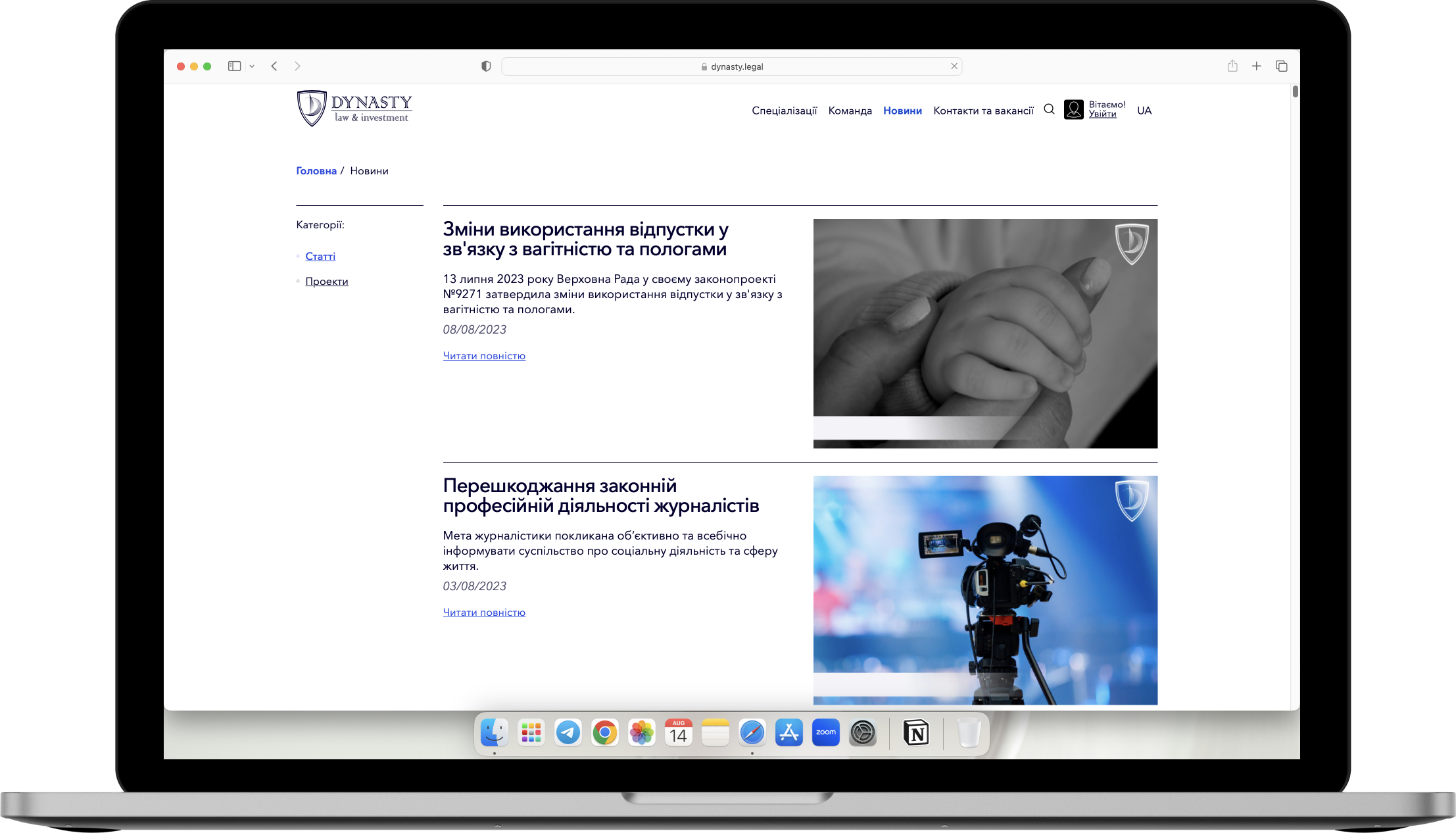Click the dynasty.legal address bar

[731, 66]
